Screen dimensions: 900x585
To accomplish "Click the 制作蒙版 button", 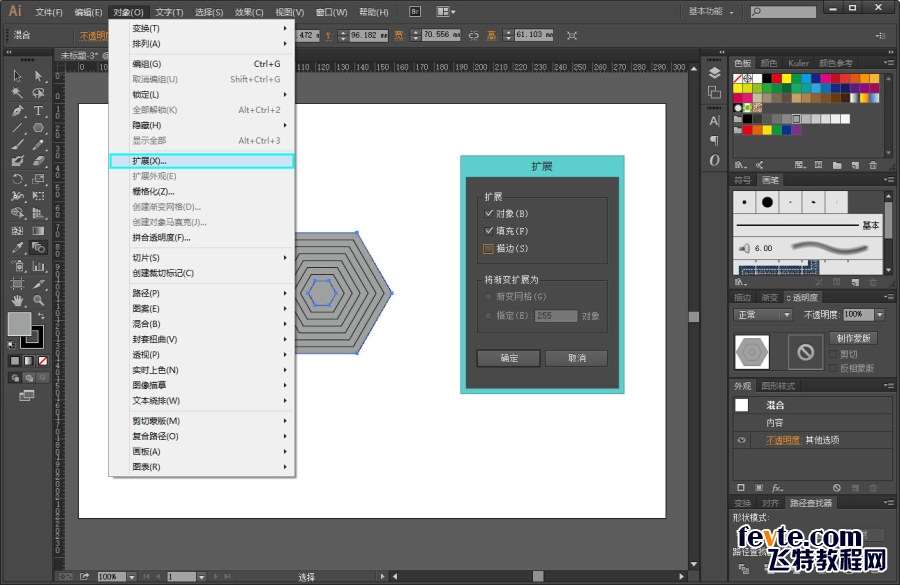I will pos(854,338).
